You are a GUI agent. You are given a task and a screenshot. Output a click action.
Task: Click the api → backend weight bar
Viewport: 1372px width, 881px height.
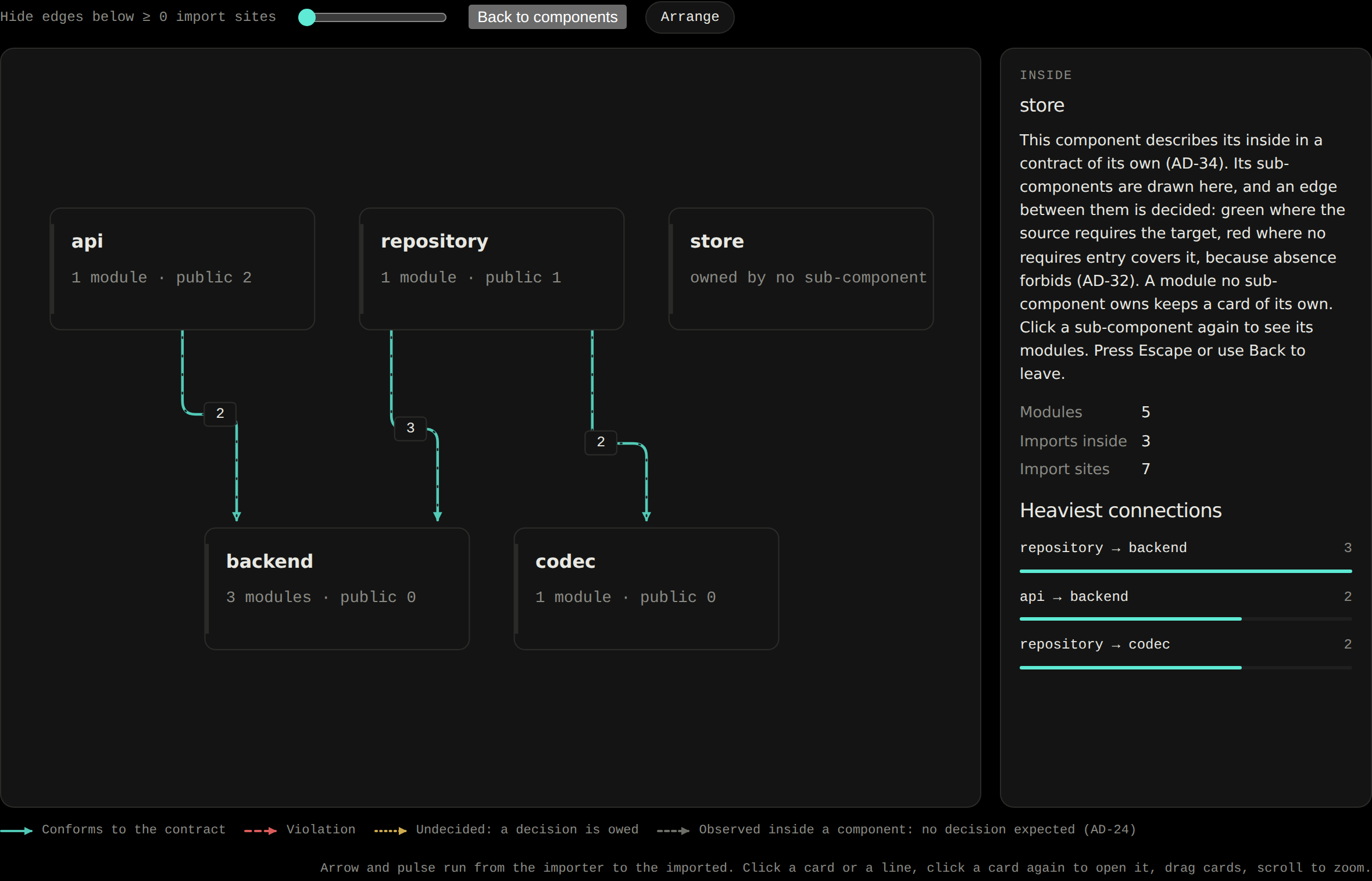(x=1185, y=619)
